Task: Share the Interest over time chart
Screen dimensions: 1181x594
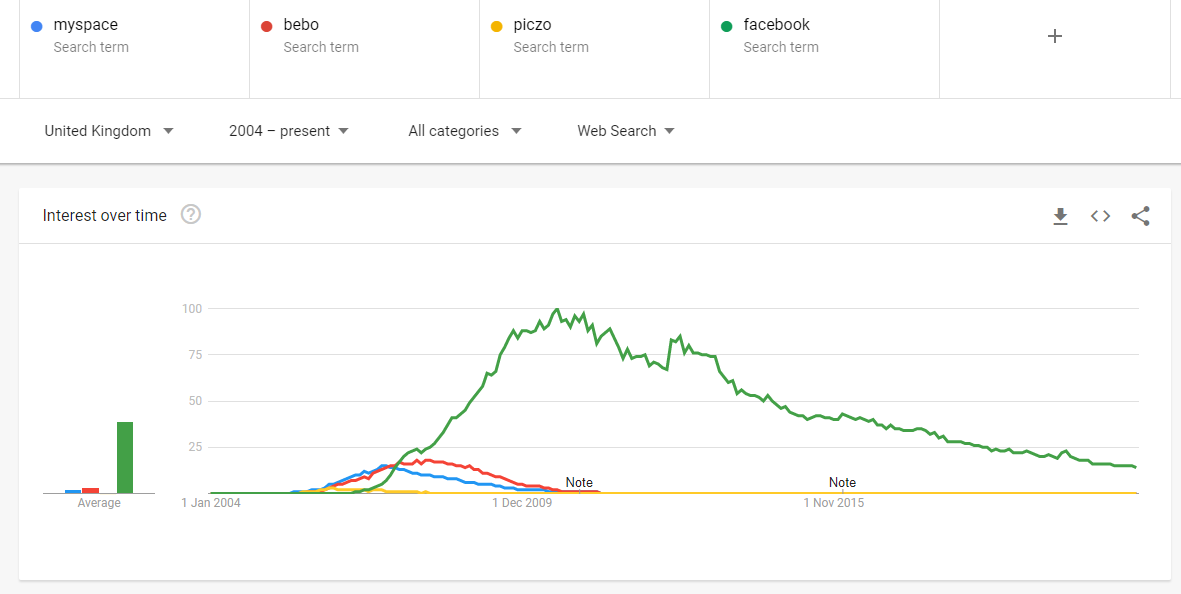Action: [1140, 216]
